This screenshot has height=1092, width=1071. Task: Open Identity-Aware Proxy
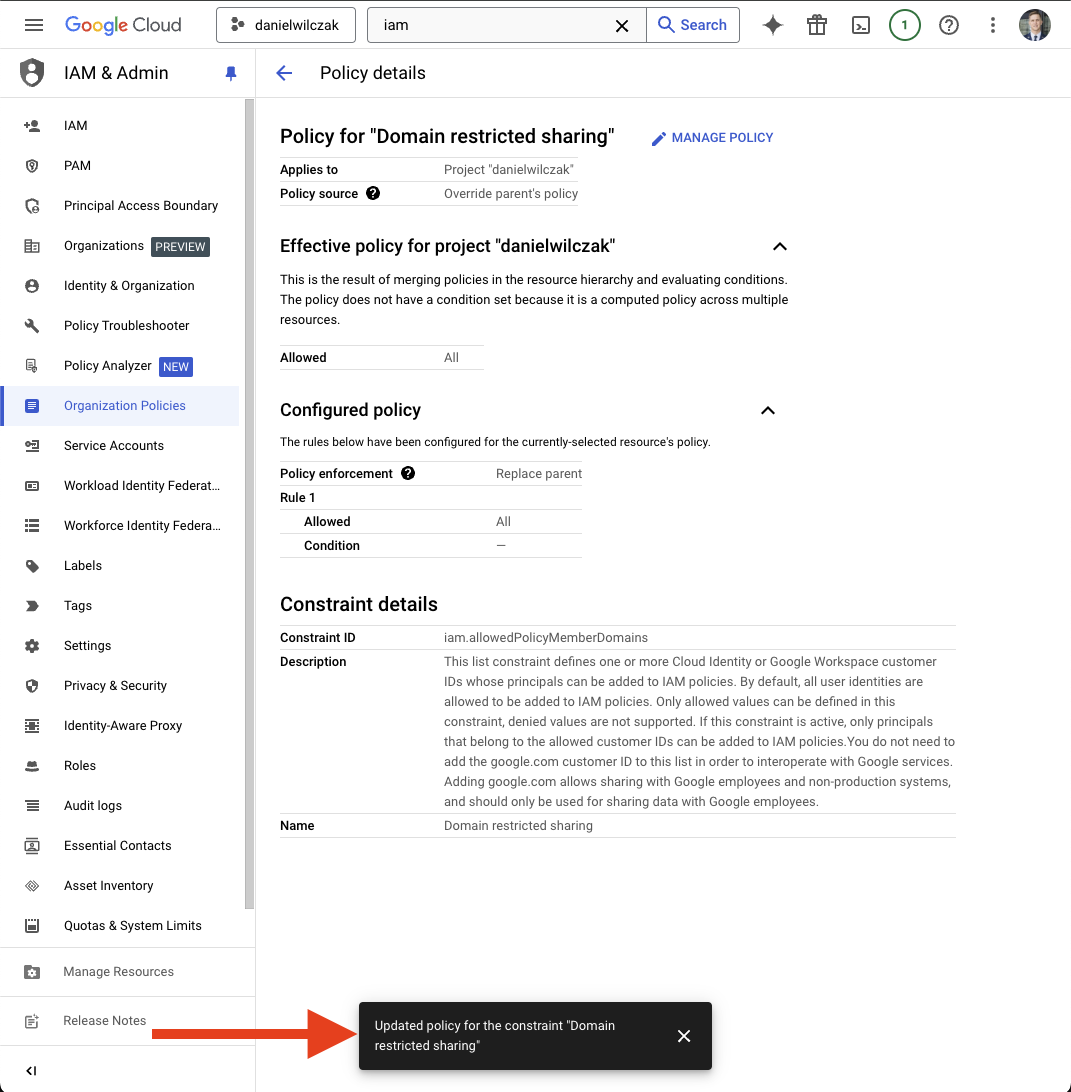tap(120, 726)
